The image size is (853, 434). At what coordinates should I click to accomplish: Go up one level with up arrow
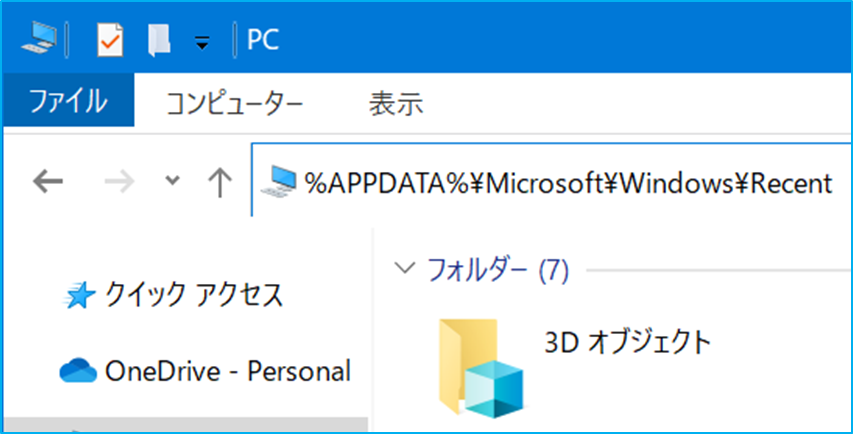point(220,182)
